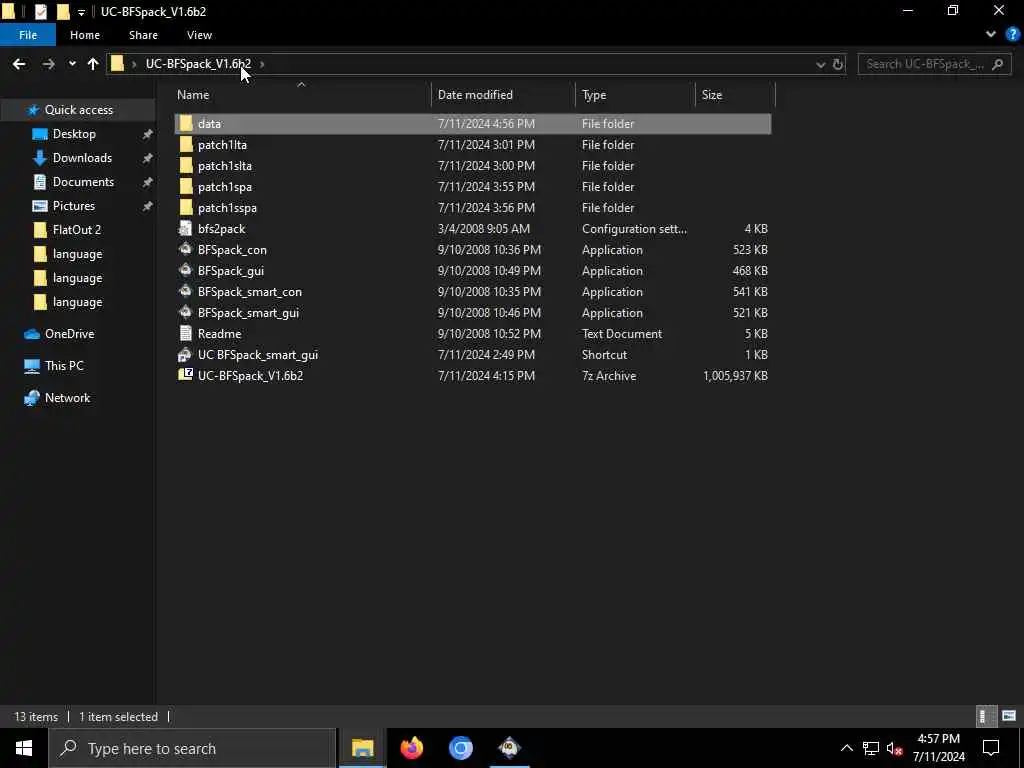Open FlatOut 2 folder in sidebar
The height and width of the screenshot is (768, 1024).
pos(76,230)
